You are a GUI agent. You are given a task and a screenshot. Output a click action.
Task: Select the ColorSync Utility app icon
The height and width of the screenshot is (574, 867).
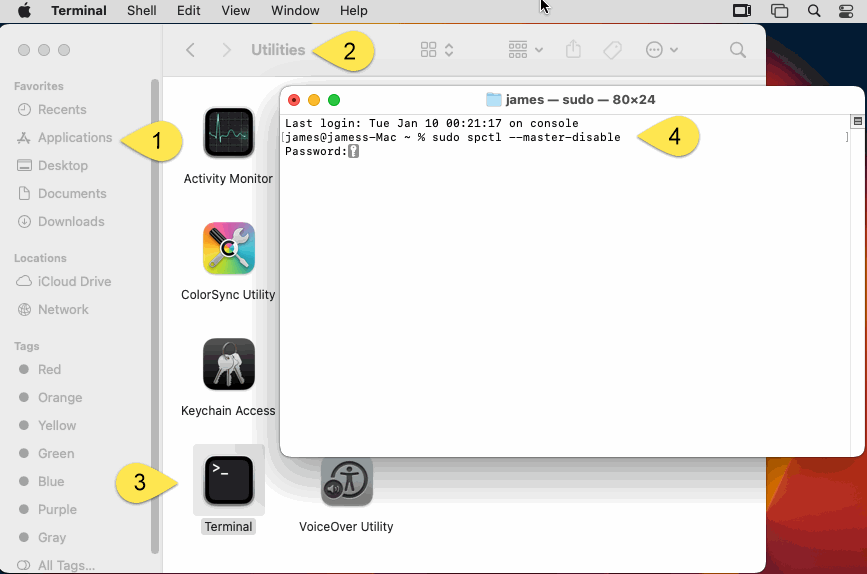point(228,249)
